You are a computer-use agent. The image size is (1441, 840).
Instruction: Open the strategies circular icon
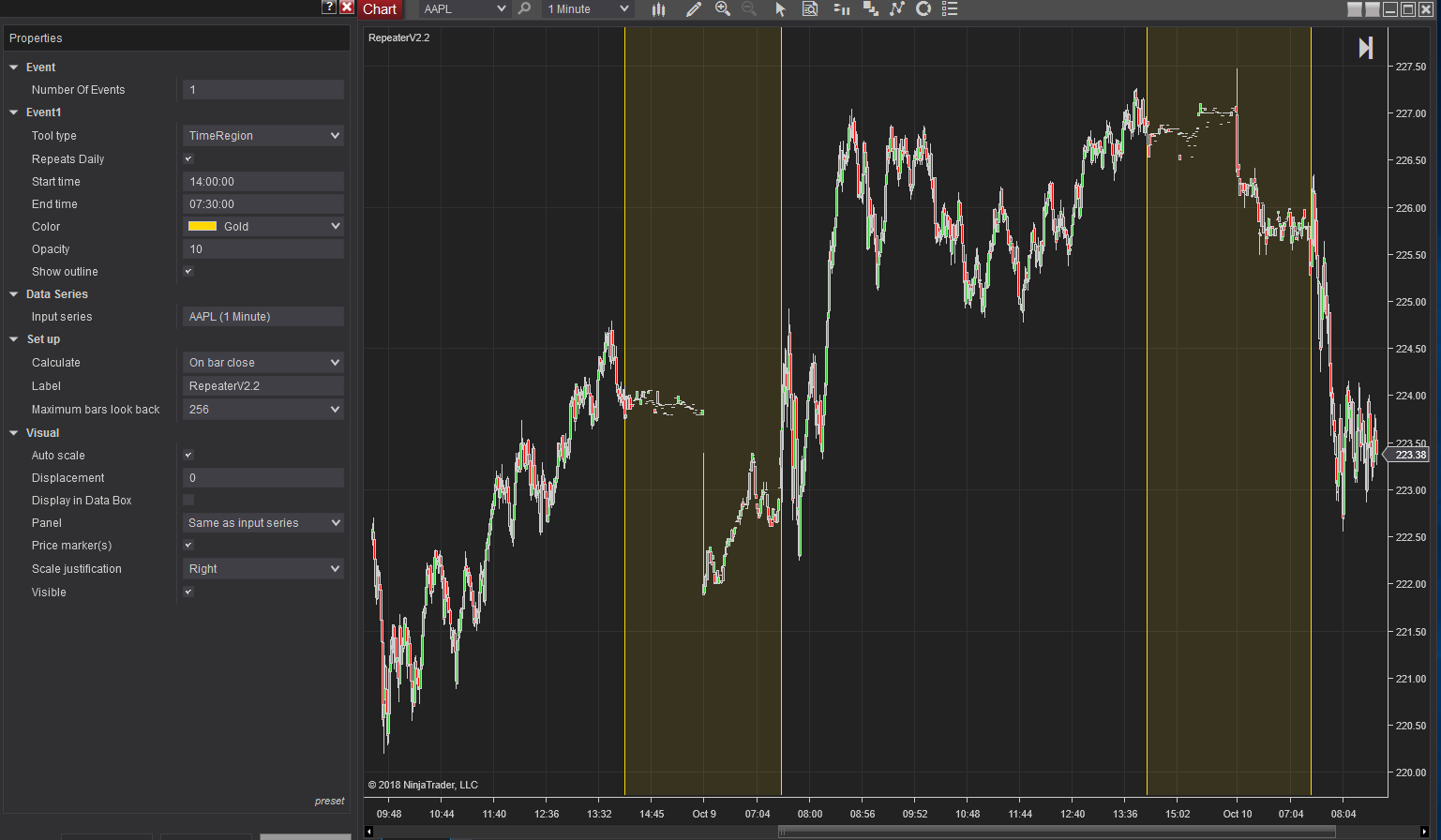(923, 8)
